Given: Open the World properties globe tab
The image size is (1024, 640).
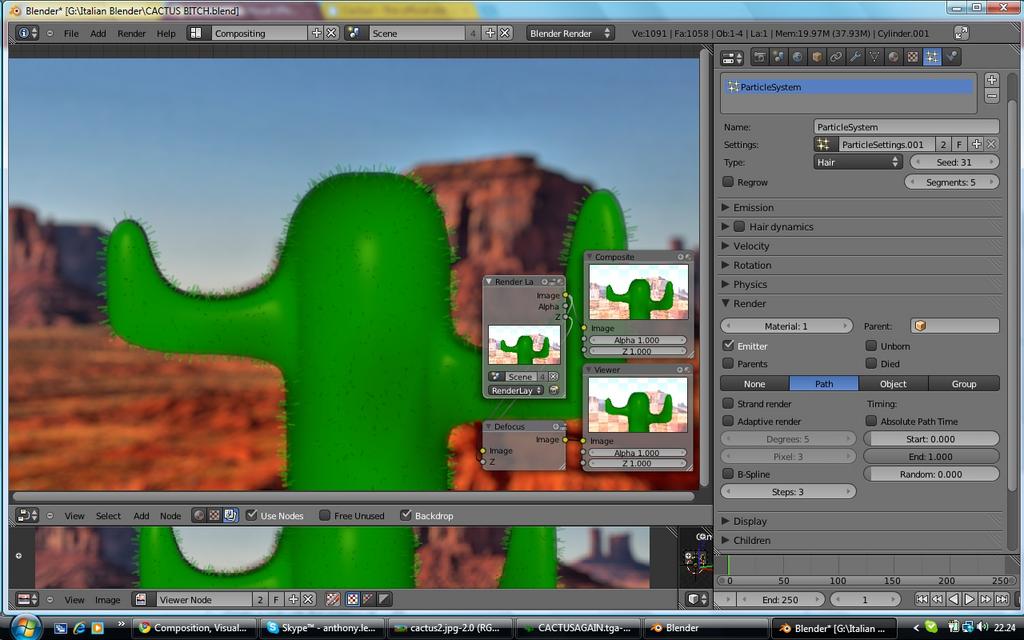Looking at the screenshot, I should pos(797,57).
